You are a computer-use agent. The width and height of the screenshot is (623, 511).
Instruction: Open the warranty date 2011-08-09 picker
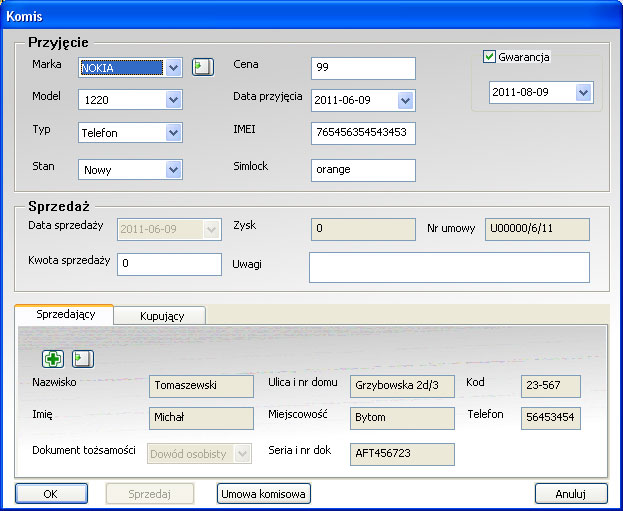tap(584, 93)
